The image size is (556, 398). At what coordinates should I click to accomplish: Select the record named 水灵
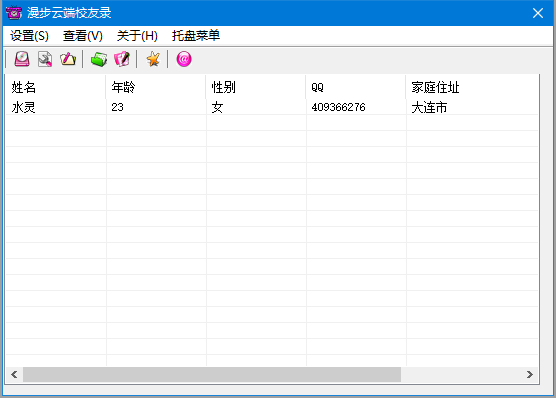pos(23,107)
